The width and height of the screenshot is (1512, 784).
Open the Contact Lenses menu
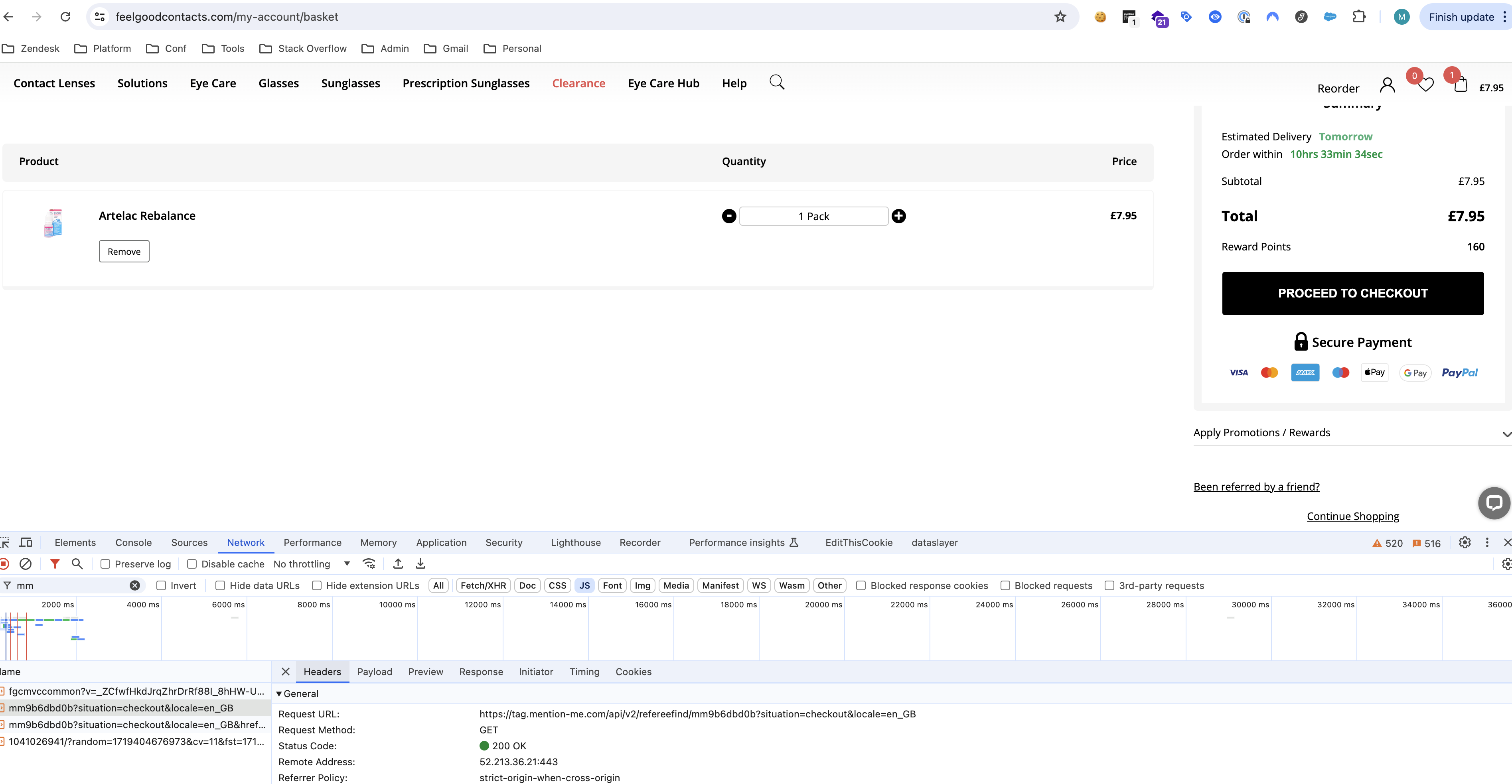54,83
